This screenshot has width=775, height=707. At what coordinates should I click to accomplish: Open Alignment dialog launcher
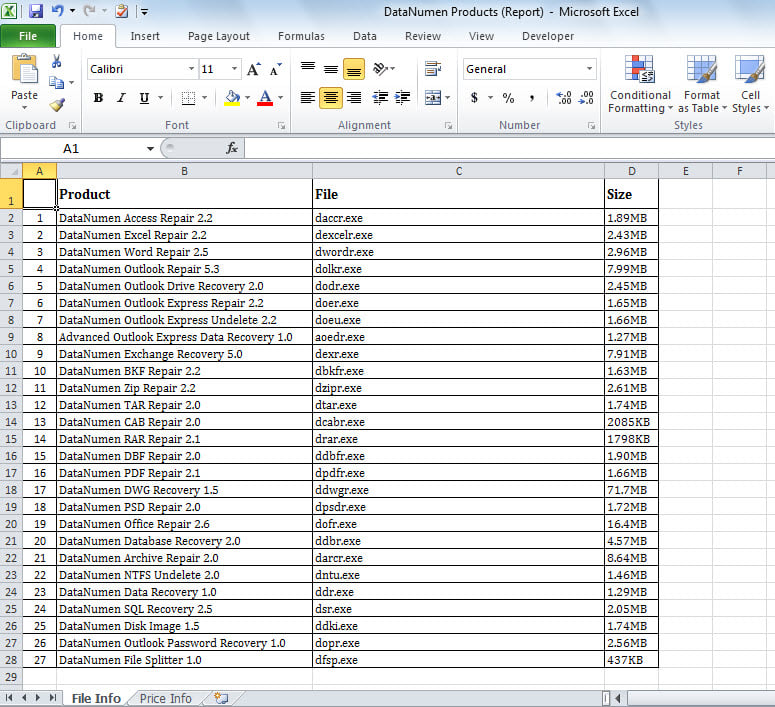(448, 126)
